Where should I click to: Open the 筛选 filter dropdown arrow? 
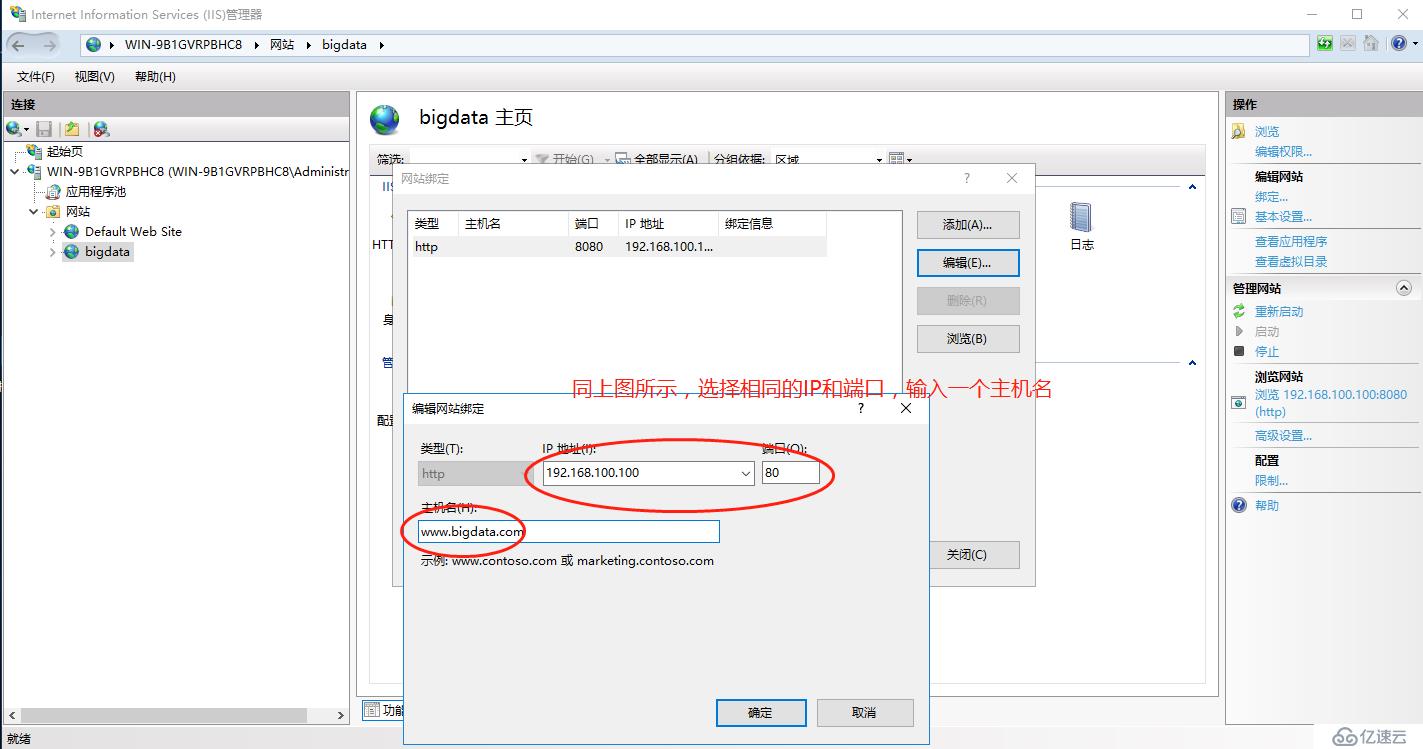524,159
